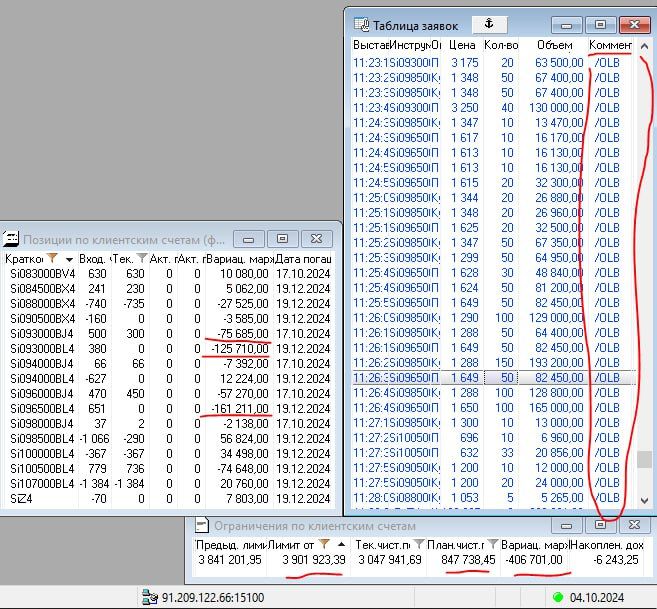Viewport: 657px width, 609px height.
Task: Select the Si083000BV4 position row
Action: pos(169,274)
